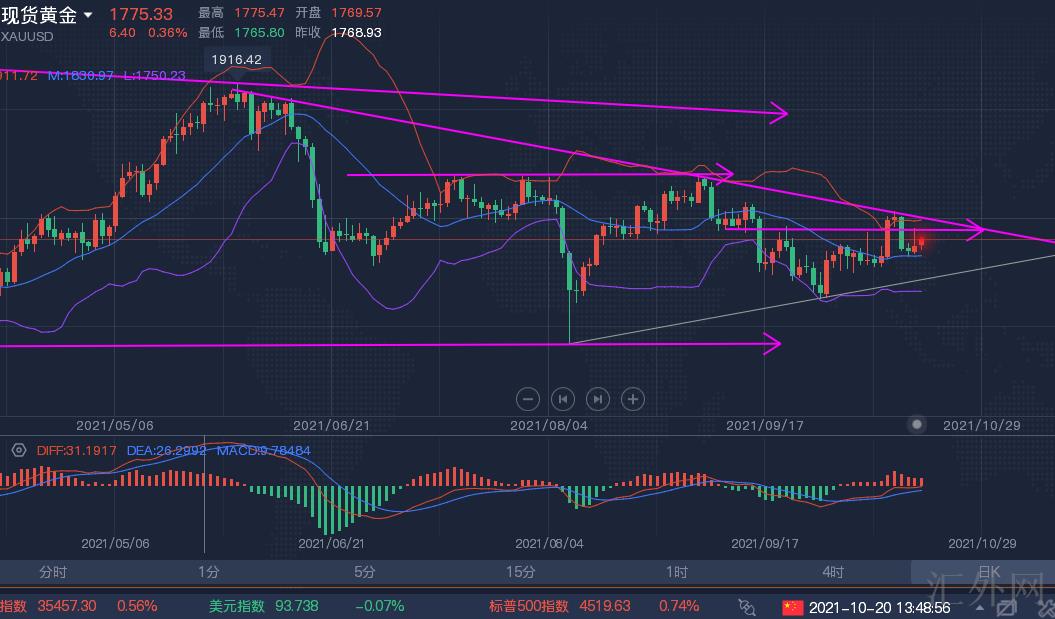Click the DEA:26.2992 indicator label
The height and width of the screenshot is (619, 1055).
[166, 451]
